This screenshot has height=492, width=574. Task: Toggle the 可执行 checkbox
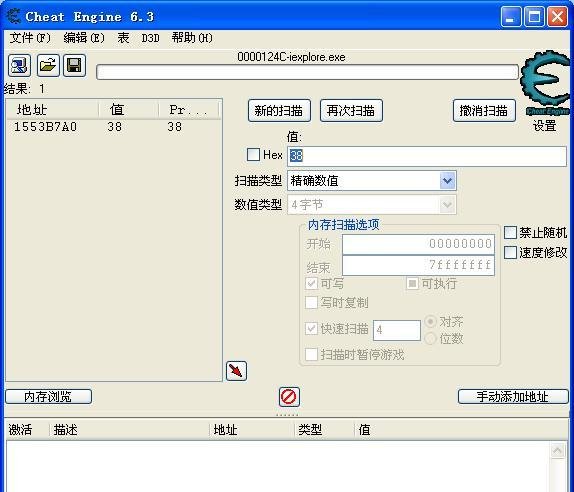[412, 283]
